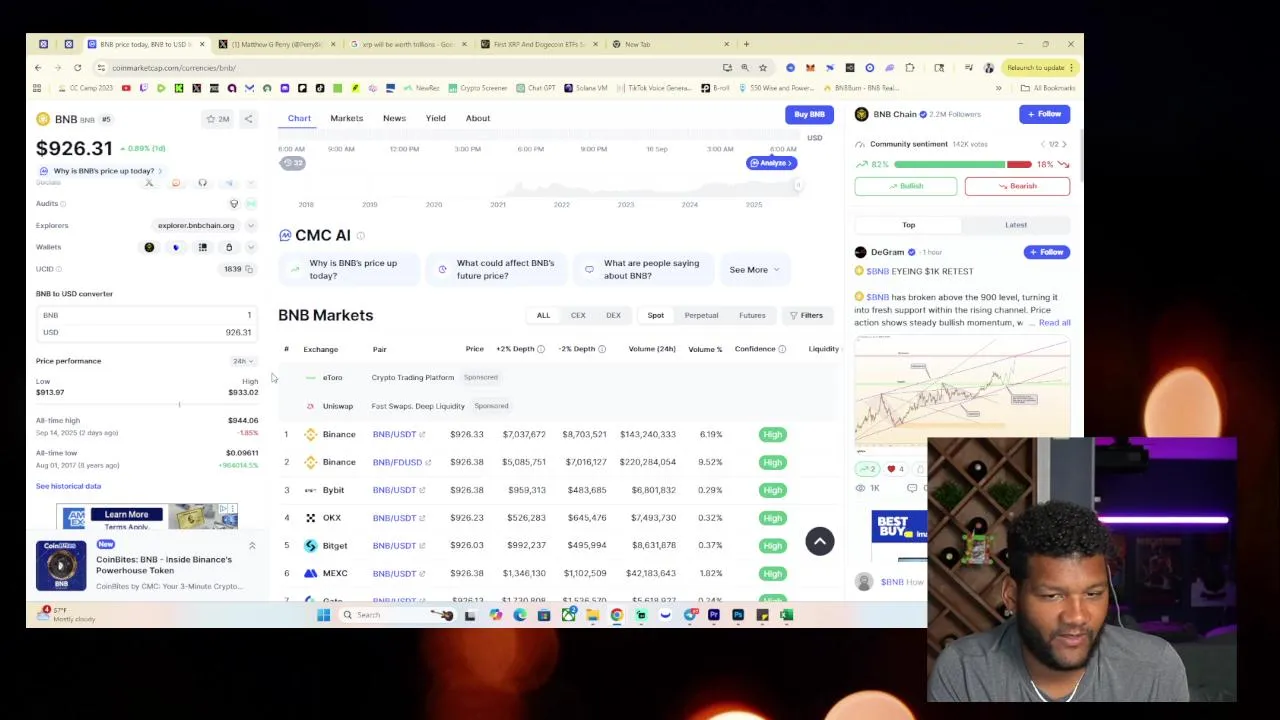
Task: Click the 24h low-high price range bar
Action: pos(147,404)
